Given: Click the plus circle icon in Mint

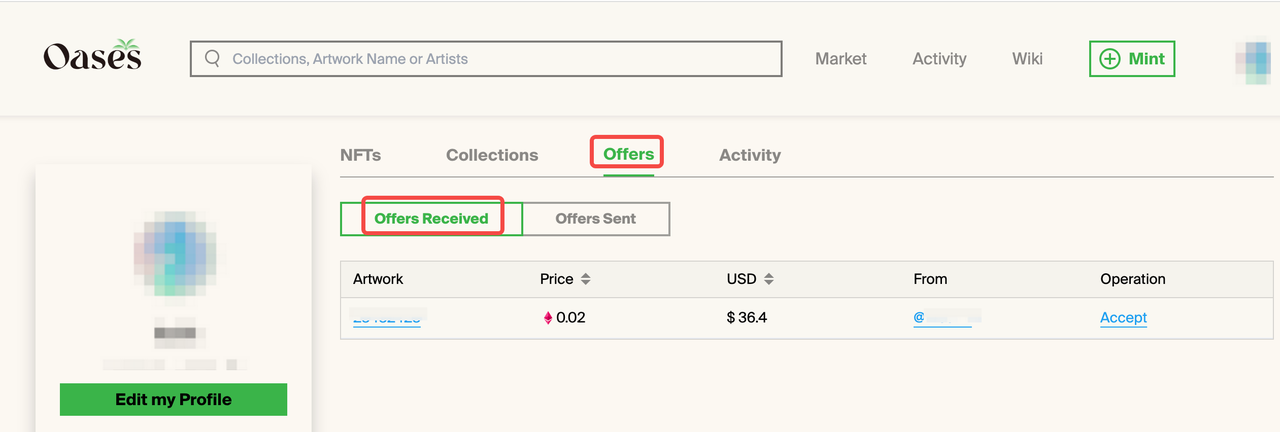Looking at the screenshot, I should pyautogui.click(x=1110, y=59).
